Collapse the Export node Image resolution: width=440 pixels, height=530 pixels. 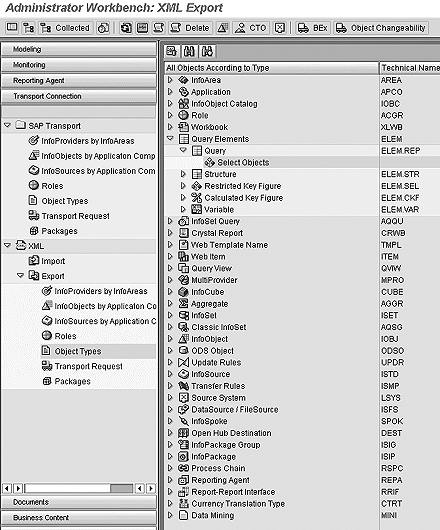coord(21,275)
